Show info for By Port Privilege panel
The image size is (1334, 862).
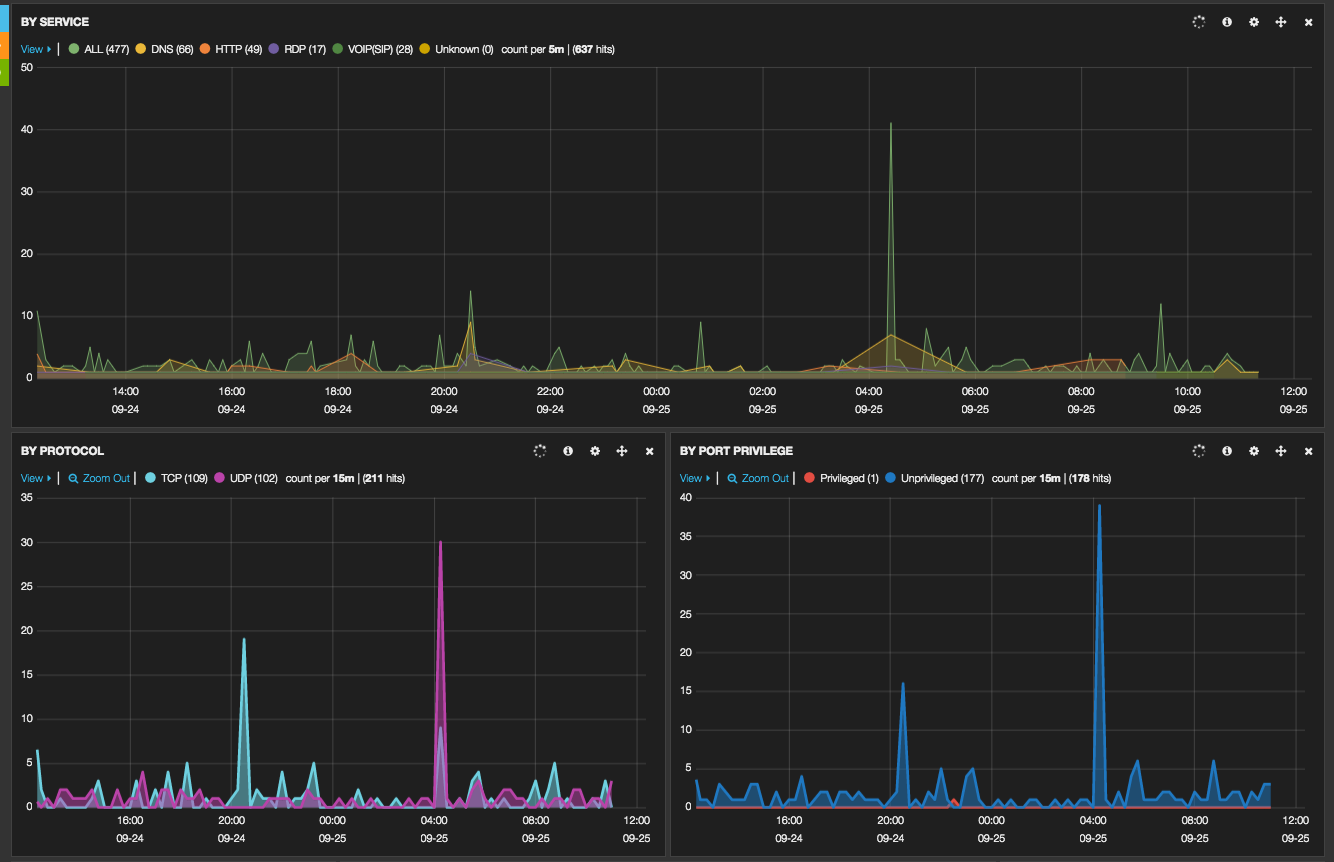click(1226, 451)
